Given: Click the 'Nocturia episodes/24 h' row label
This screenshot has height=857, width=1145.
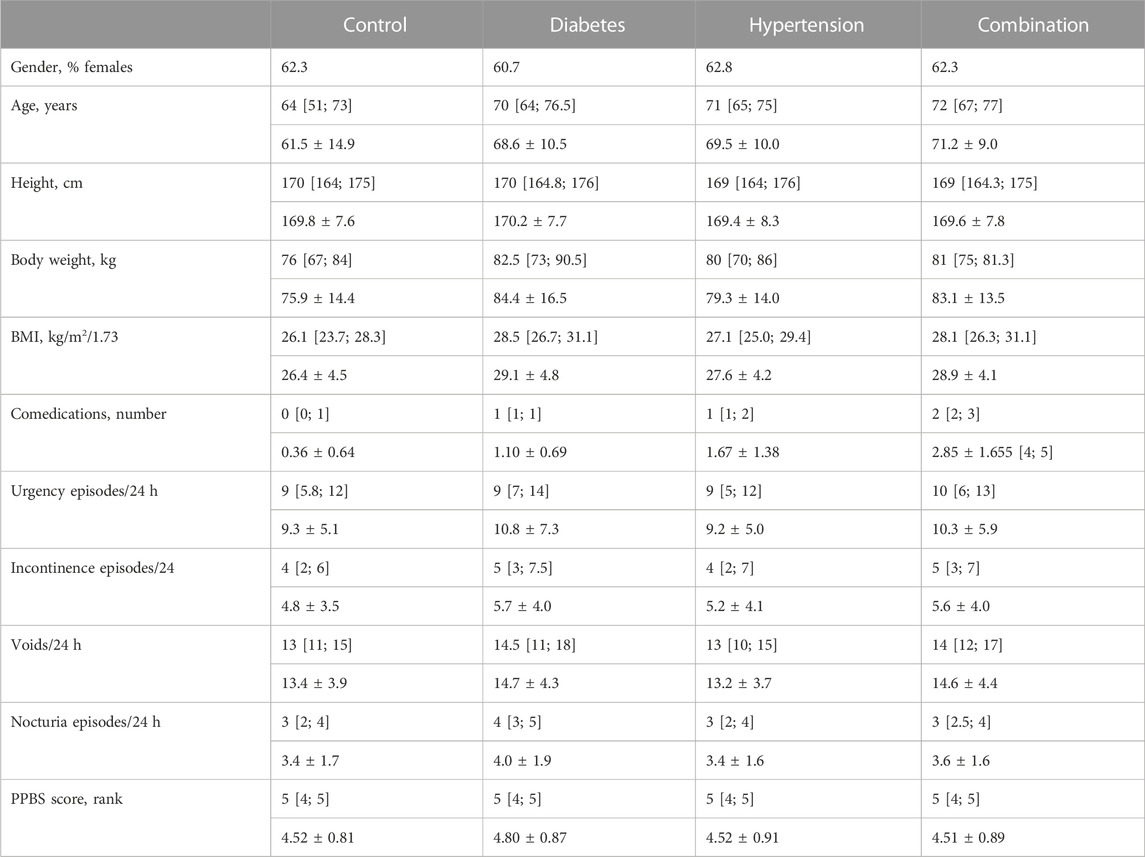Looking at the screenshot, I should 85,722.
